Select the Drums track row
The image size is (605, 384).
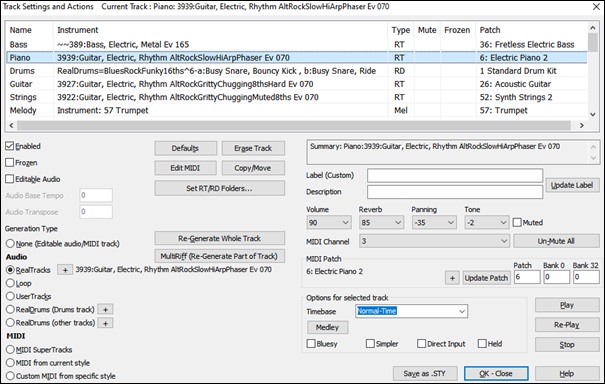tap(297, 71)
